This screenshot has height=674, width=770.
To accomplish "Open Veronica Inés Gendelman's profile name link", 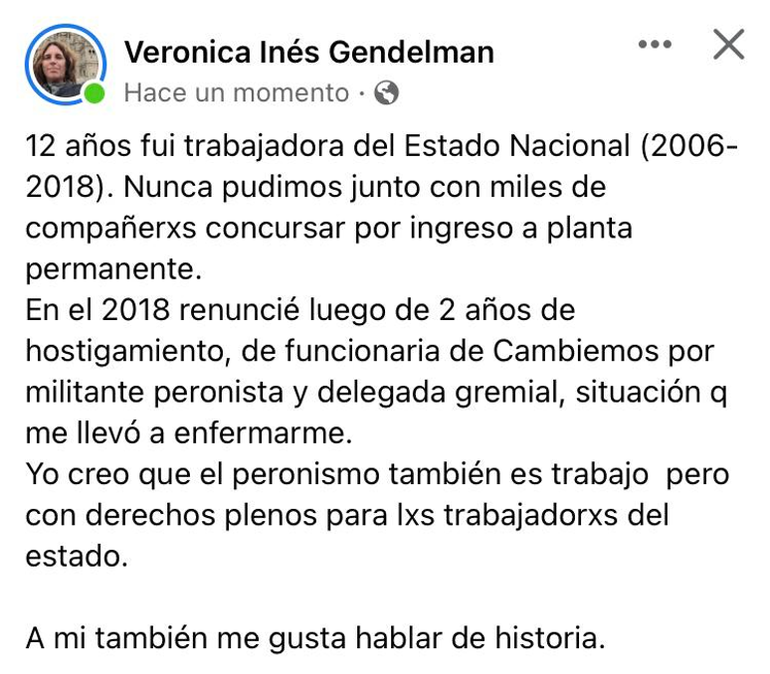I will click(308, 51).
